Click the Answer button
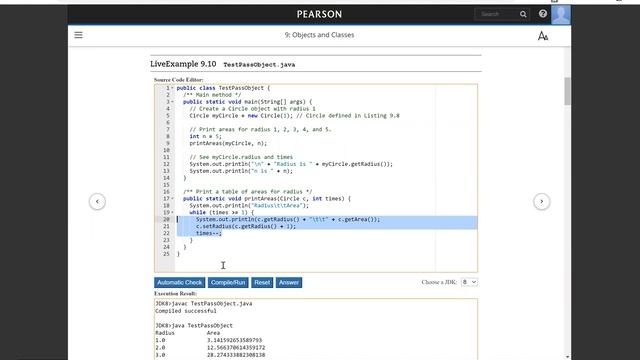 [x=289, y=282]
